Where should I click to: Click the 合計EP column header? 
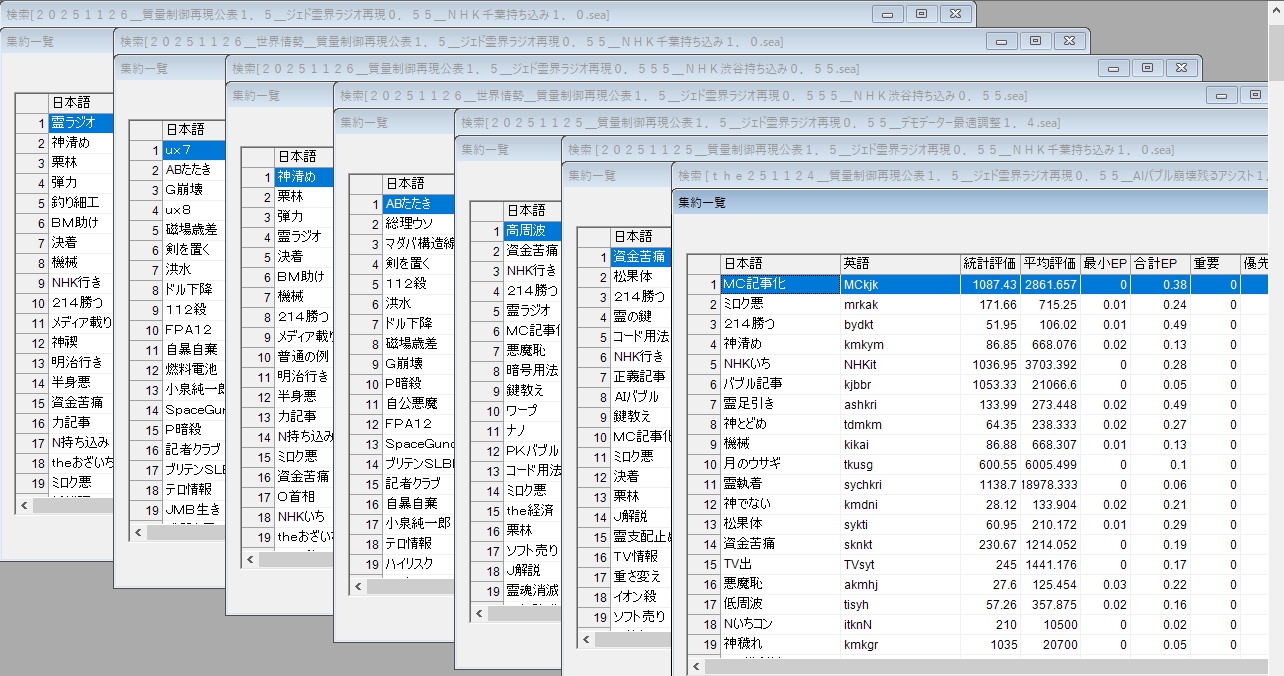point(1158,264)
